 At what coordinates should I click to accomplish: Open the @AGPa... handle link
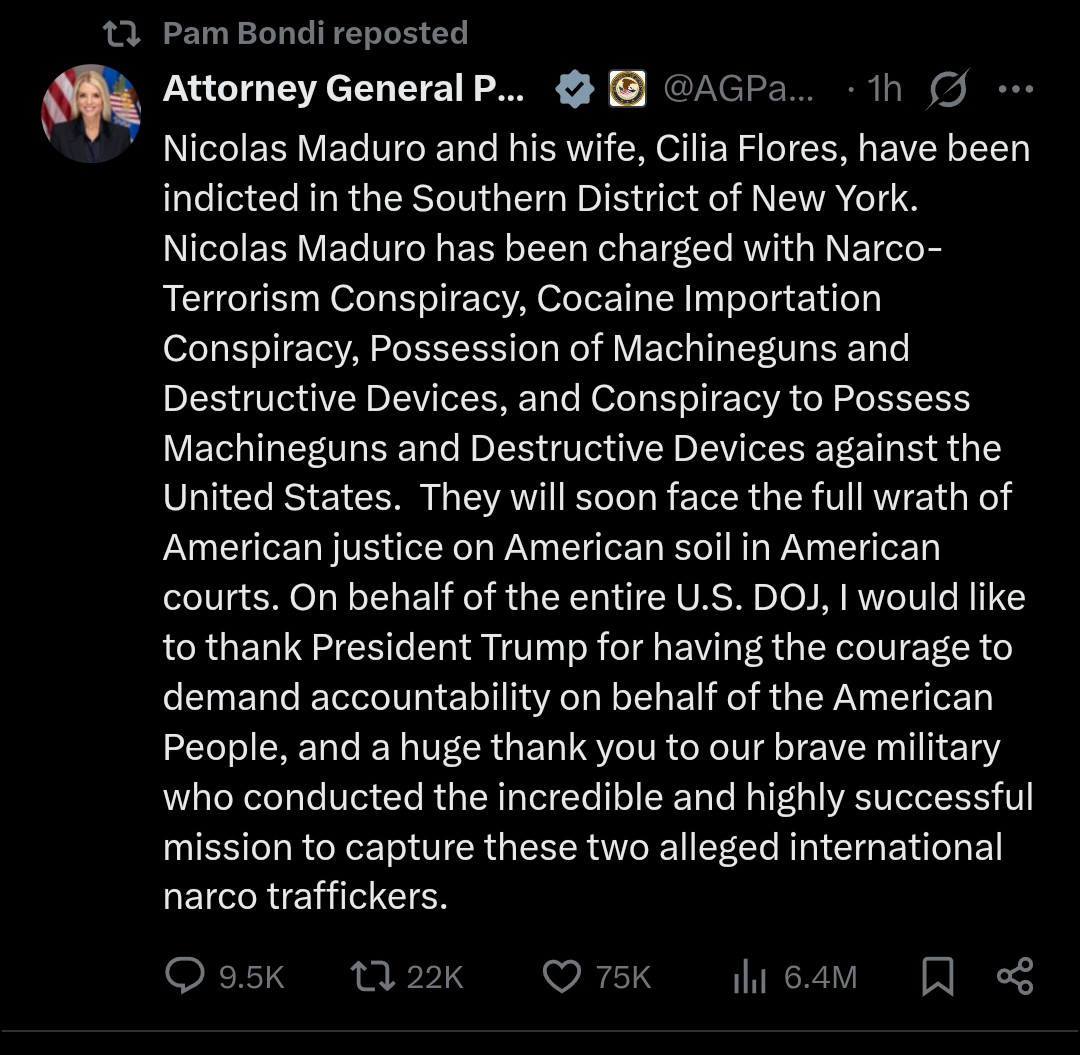738,90
